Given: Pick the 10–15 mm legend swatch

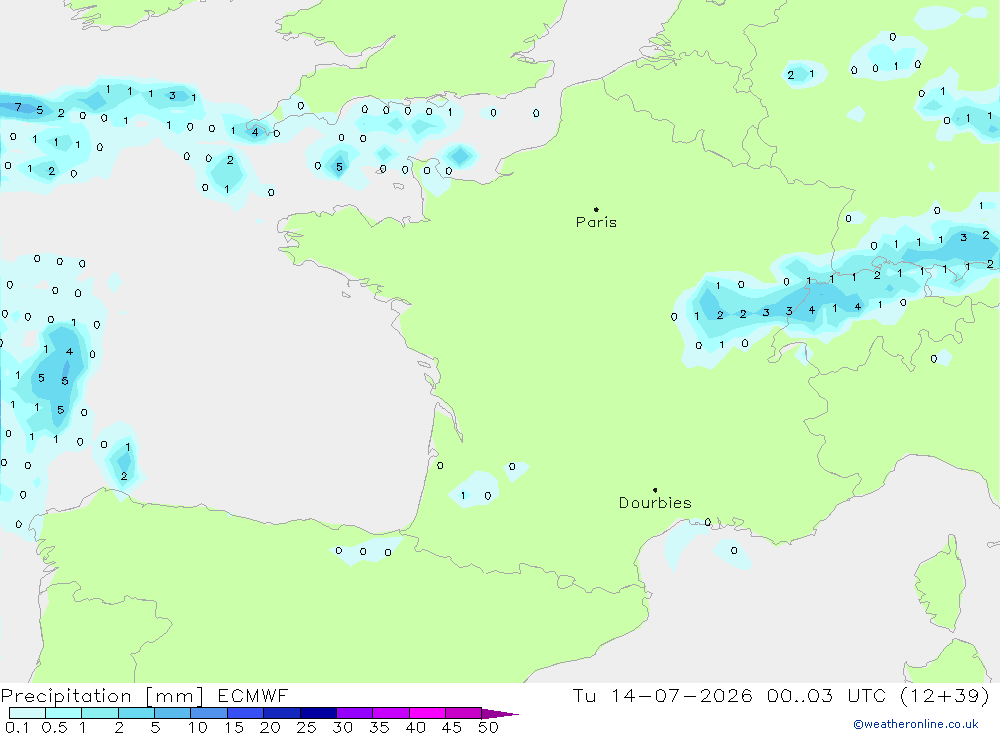Looking at the screenshot, I should click(x=209, y=713).
